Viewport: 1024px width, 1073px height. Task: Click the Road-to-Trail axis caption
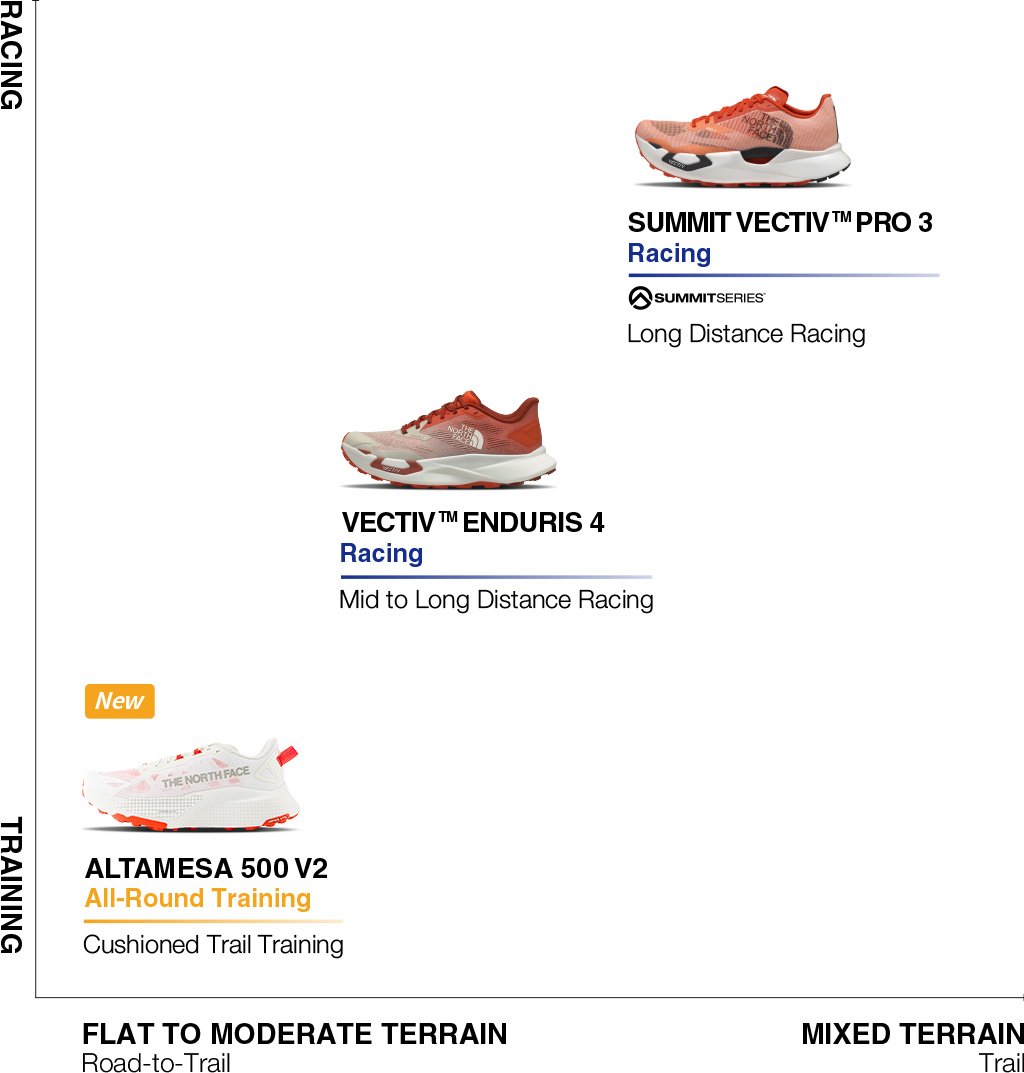156,1062
